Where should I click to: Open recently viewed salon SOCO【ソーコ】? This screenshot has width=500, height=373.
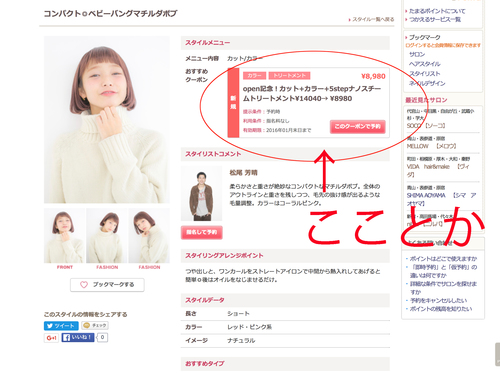(426, 126)
